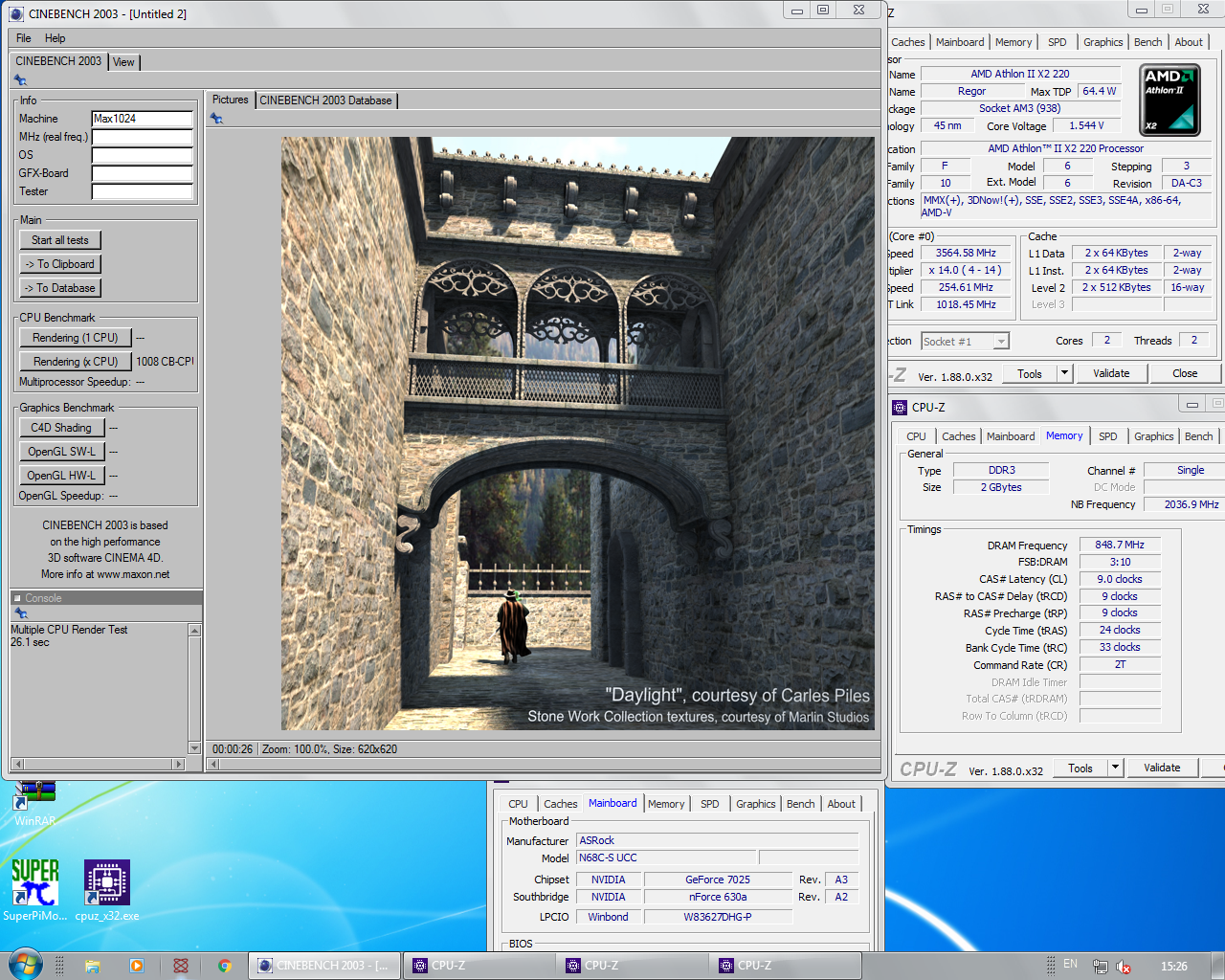Open About tab in CPU-Z processor window
The width and height of the screenshot is (1225, 980).
[1189, 42]
